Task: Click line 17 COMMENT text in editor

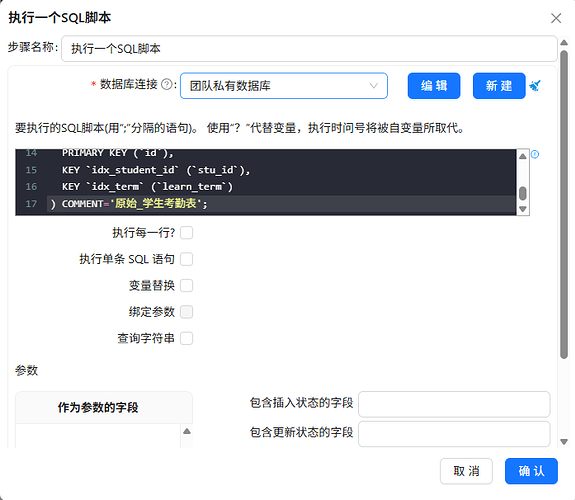Action: pyautogui.click(x=129, y=204)
